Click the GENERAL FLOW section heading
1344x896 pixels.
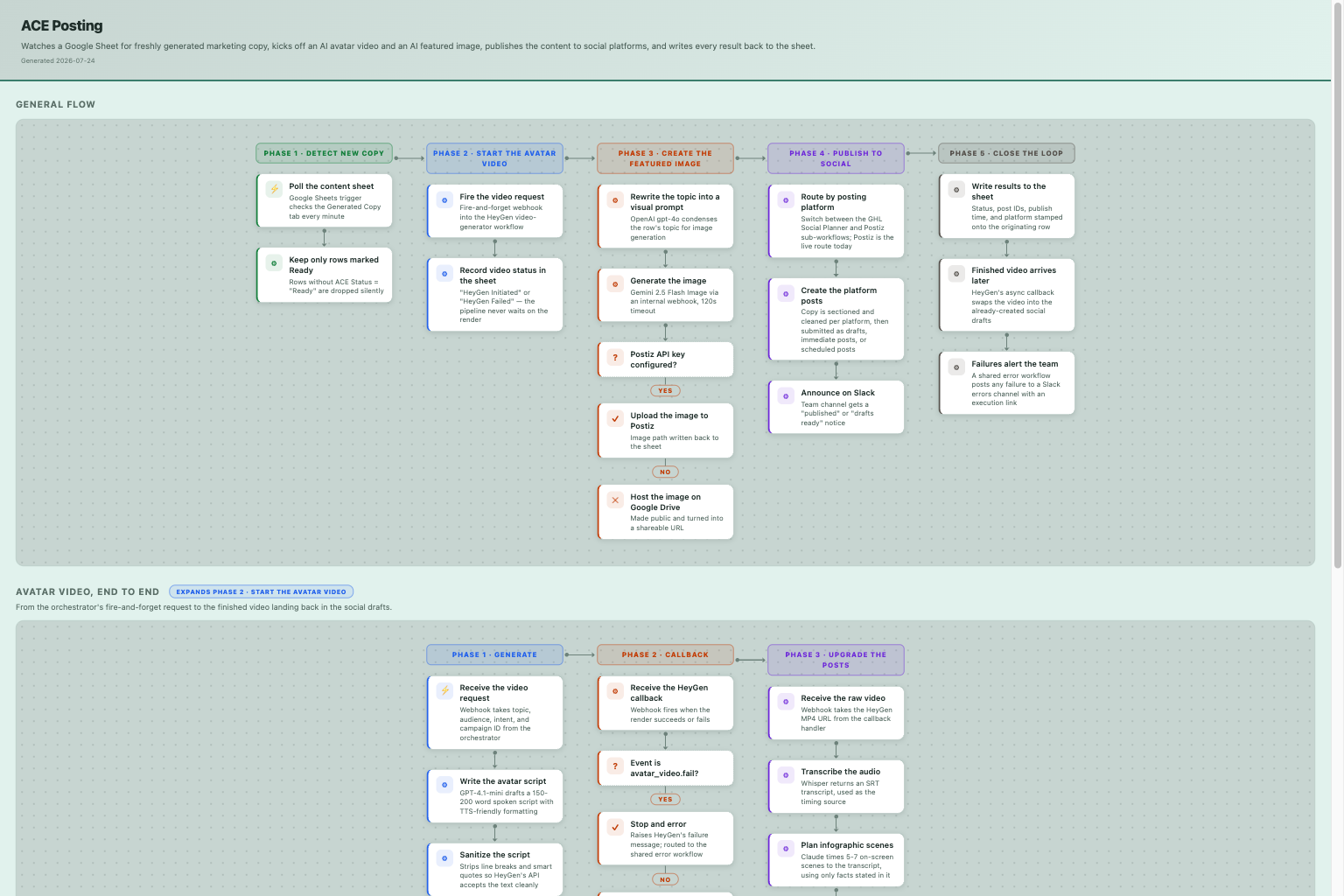tap(55, 104)
